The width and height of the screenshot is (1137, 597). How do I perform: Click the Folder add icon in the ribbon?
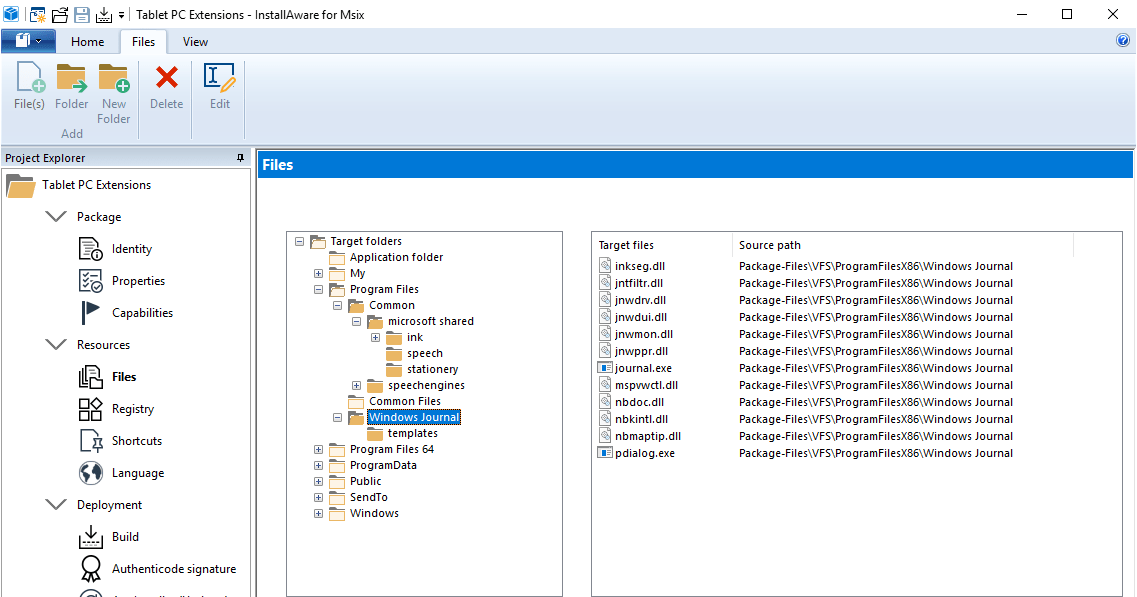(x=71, y=78)
